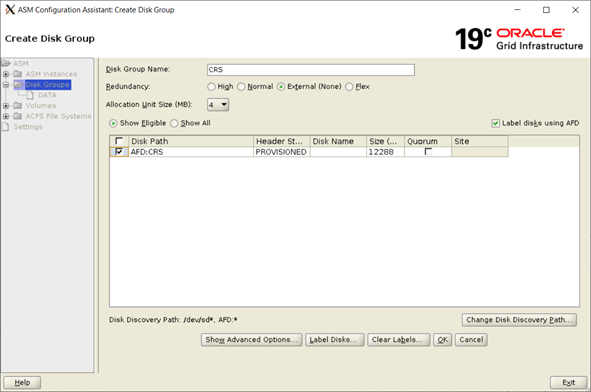Click Show Advanced Options button

(251, 340)
